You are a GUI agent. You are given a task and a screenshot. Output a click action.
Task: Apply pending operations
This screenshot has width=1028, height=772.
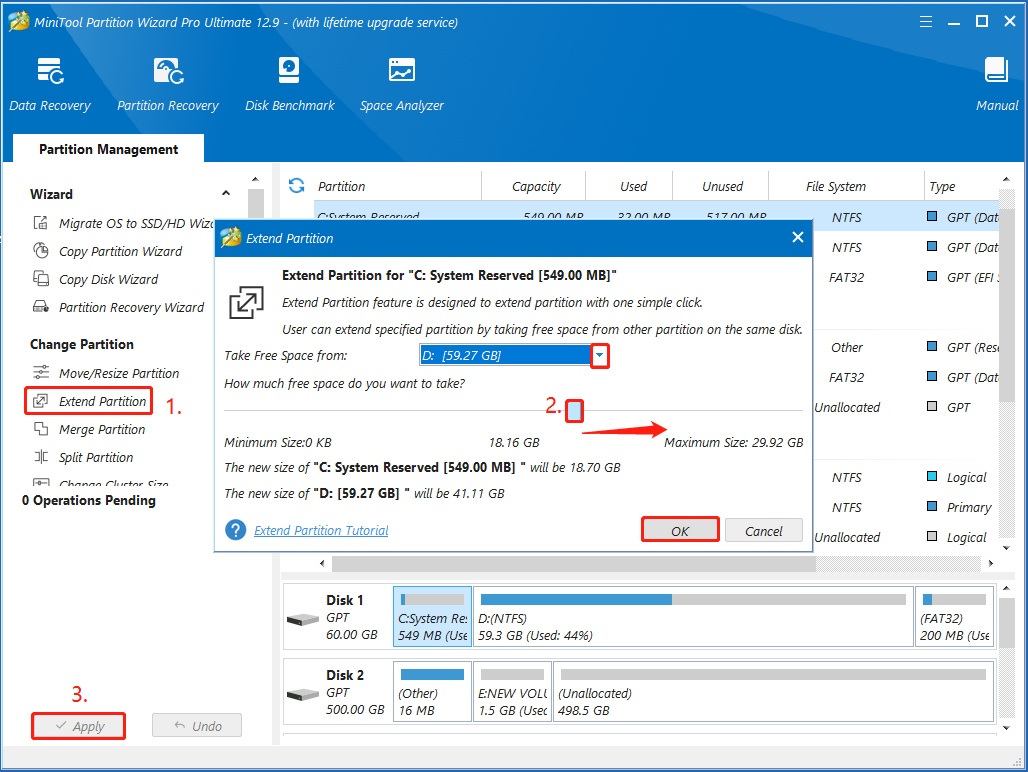79,726
